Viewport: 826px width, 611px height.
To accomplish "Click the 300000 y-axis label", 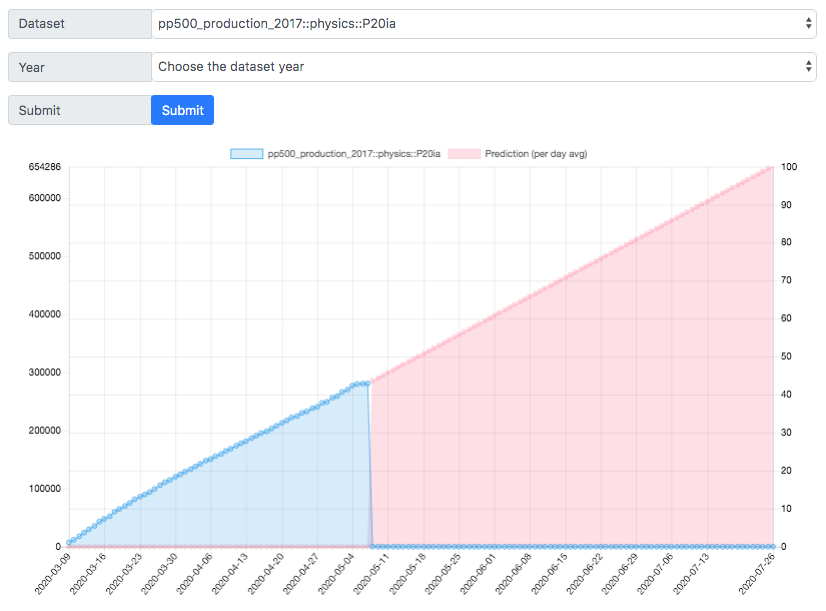I will point(45,372).
